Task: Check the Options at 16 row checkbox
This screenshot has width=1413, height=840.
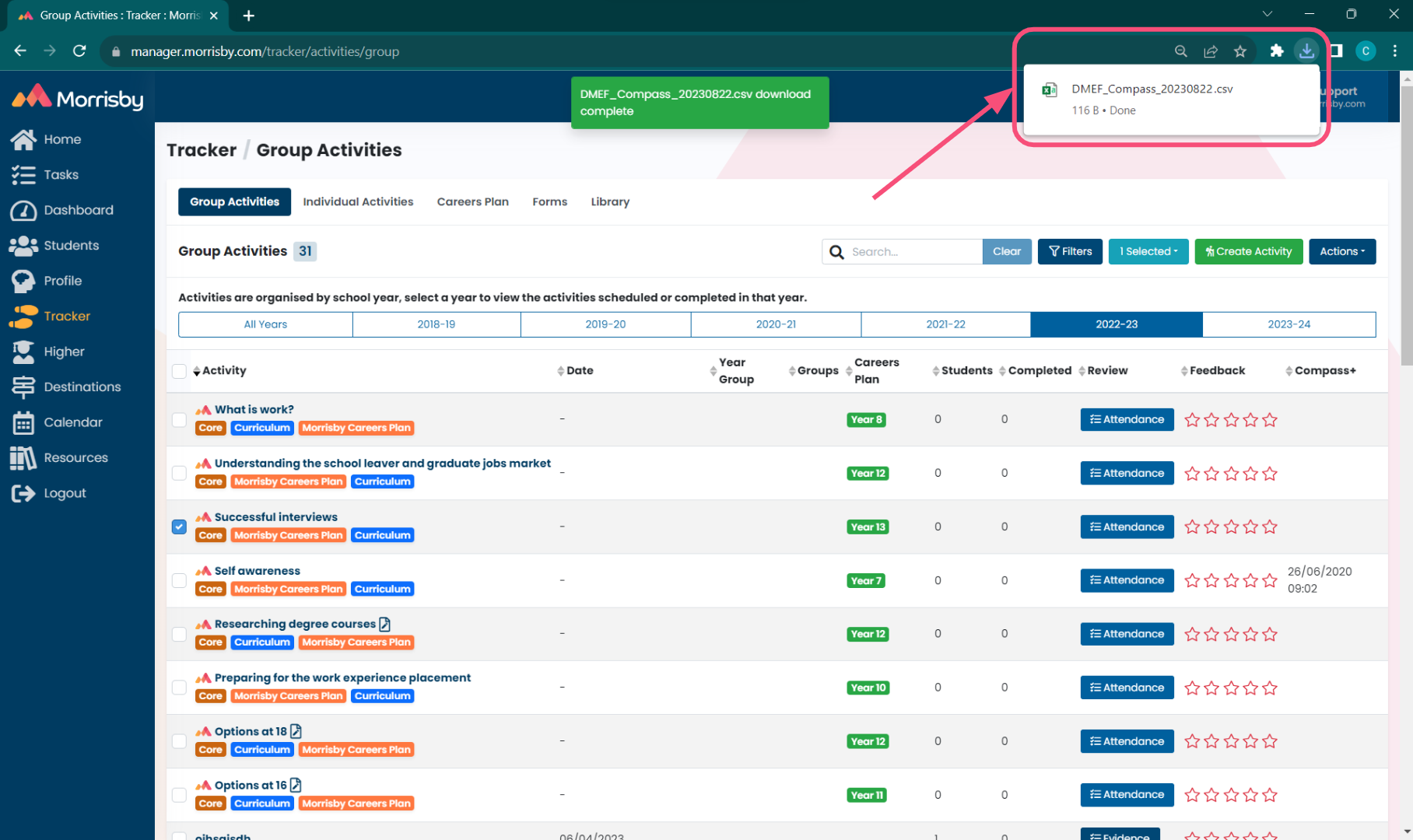Action: click(x=179, y=795)
